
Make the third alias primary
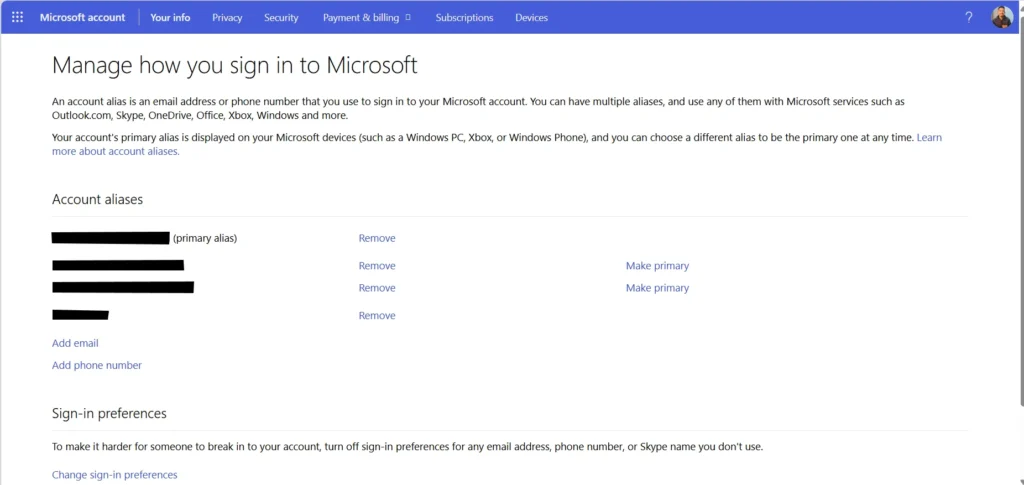tap(657, 288)
